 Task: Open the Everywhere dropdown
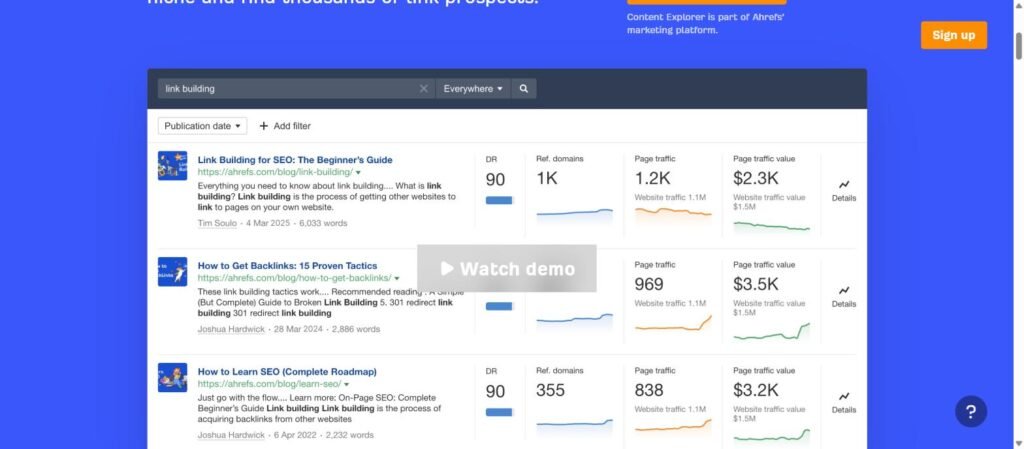tap(473, 89)
